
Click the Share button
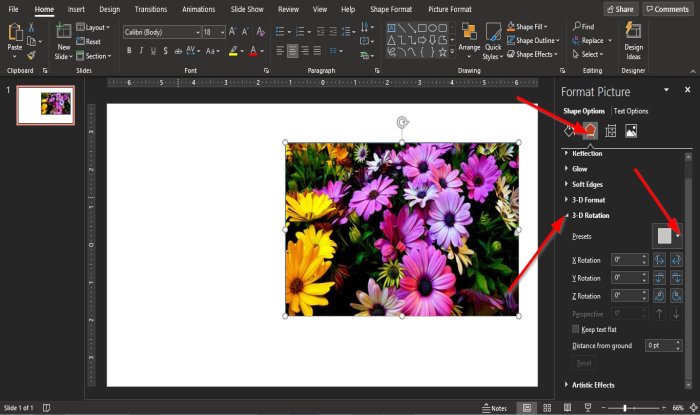coord(620,9)
